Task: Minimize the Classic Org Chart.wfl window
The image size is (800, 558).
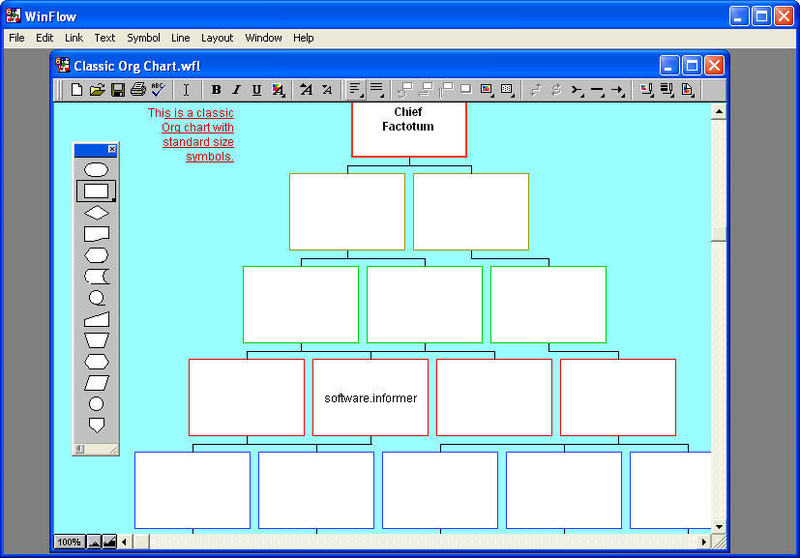Action: [669, 65]
